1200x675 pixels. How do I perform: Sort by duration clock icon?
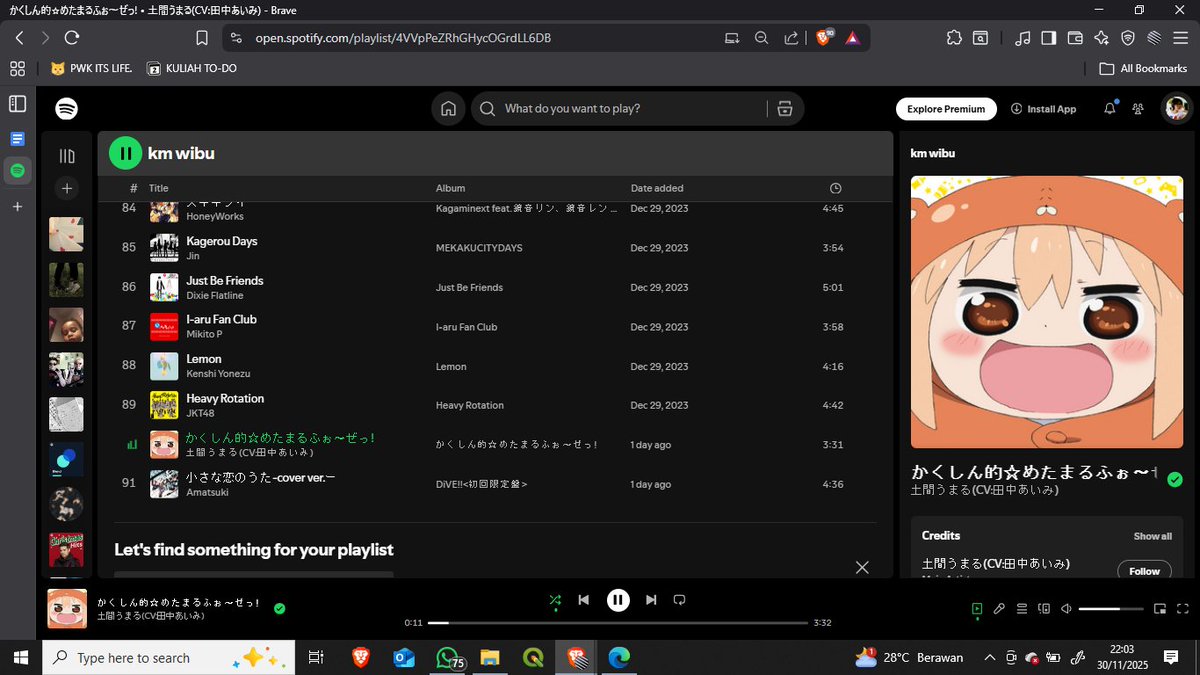coord(836,188)
